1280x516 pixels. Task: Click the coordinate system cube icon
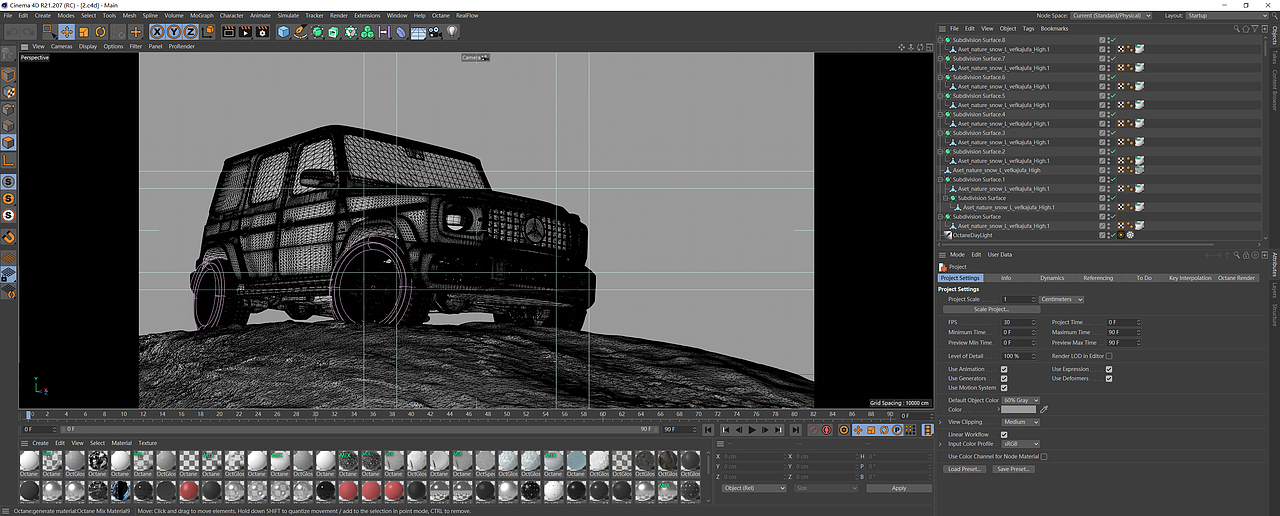[208, 32]
